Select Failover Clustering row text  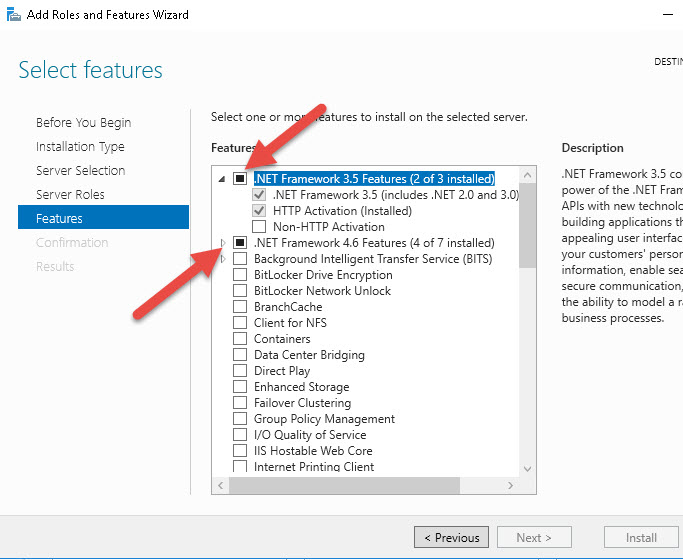coord(302,403)
